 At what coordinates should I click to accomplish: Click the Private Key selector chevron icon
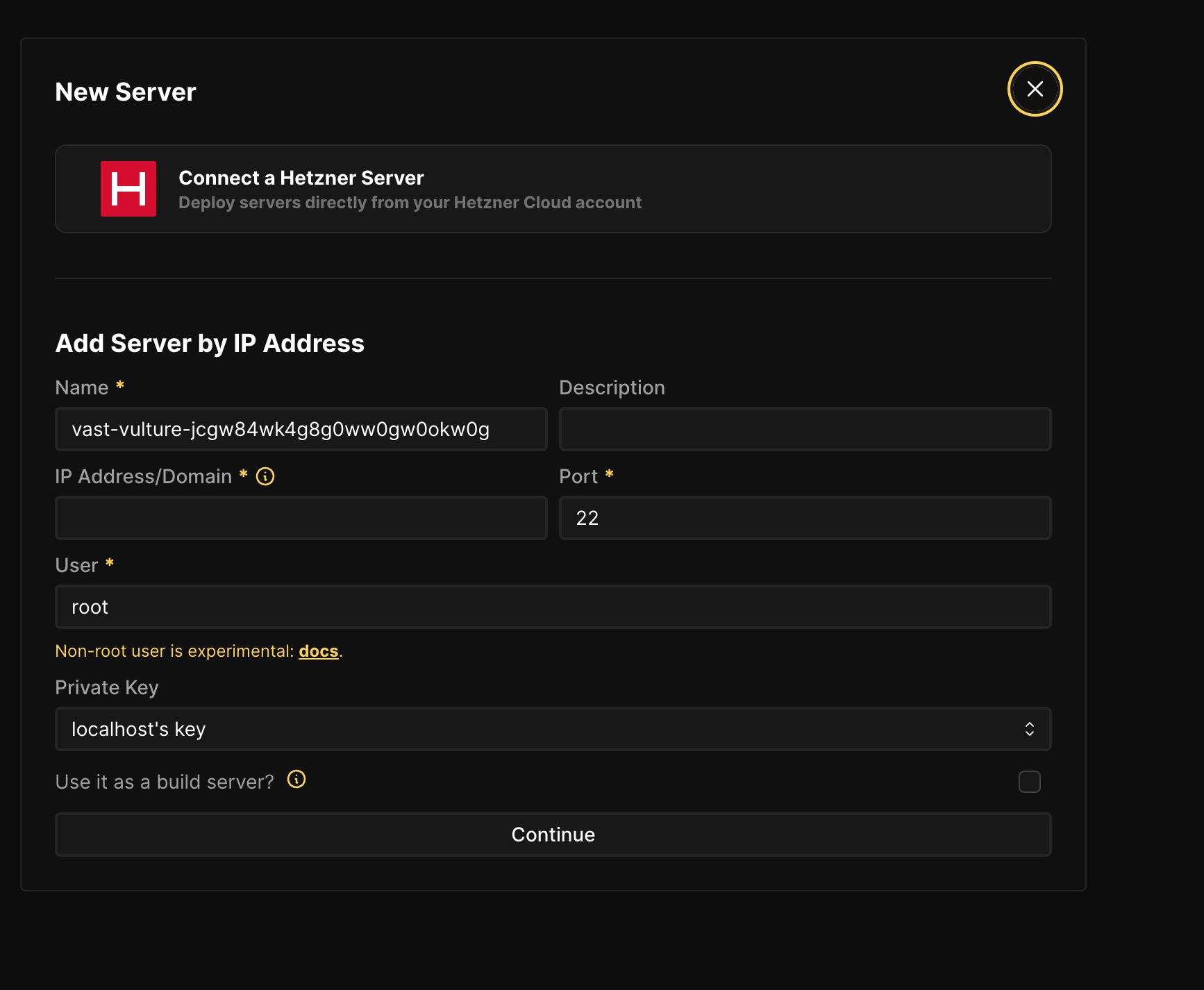click(1030, 728)
